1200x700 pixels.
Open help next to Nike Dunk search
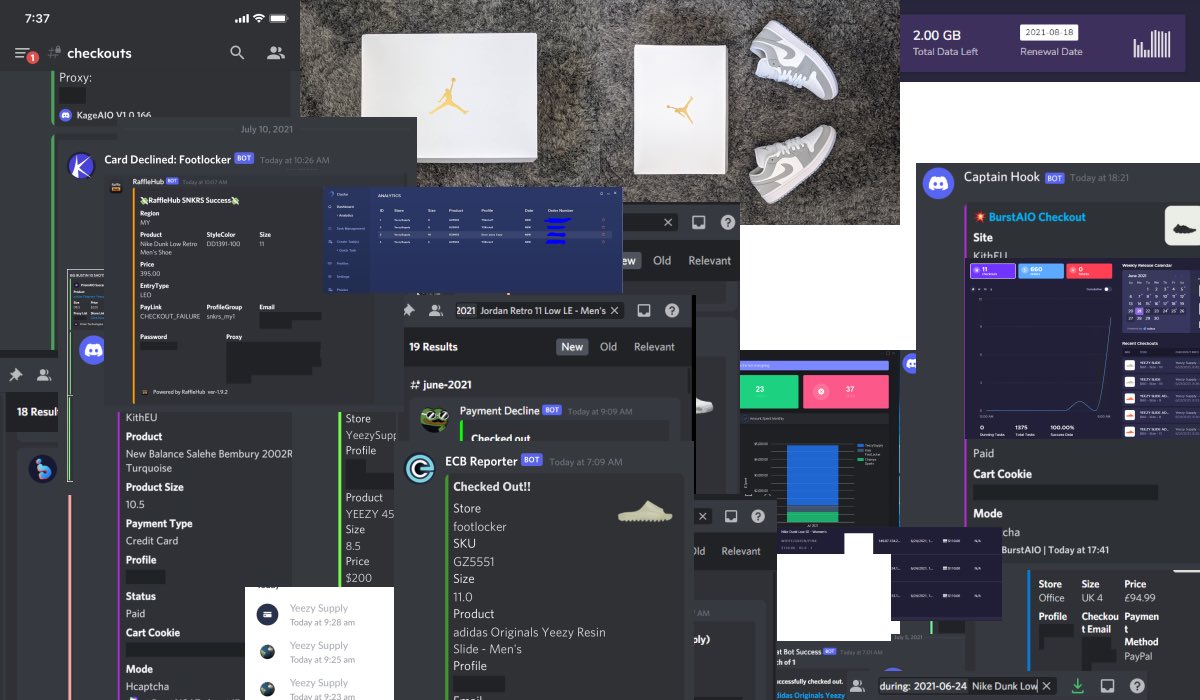coord(1137,686)
